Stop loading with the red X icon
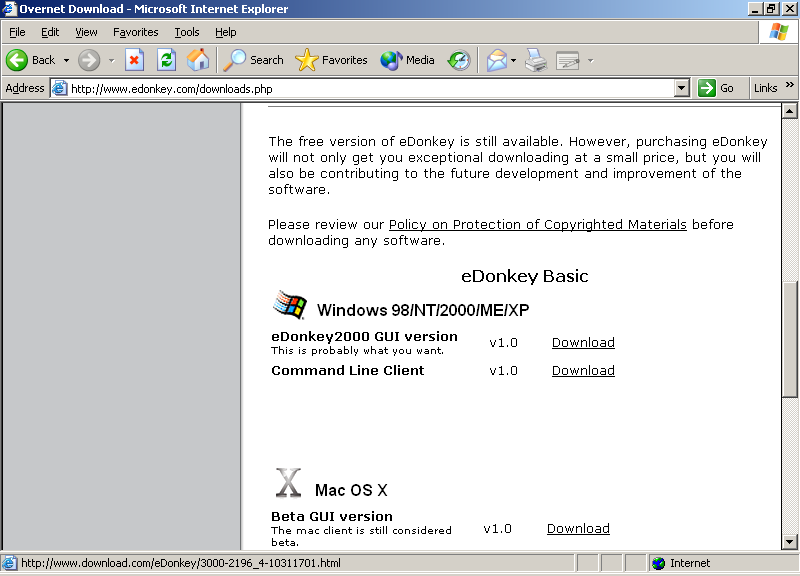This screenshot has height=576, width=800. coord(134,60)
